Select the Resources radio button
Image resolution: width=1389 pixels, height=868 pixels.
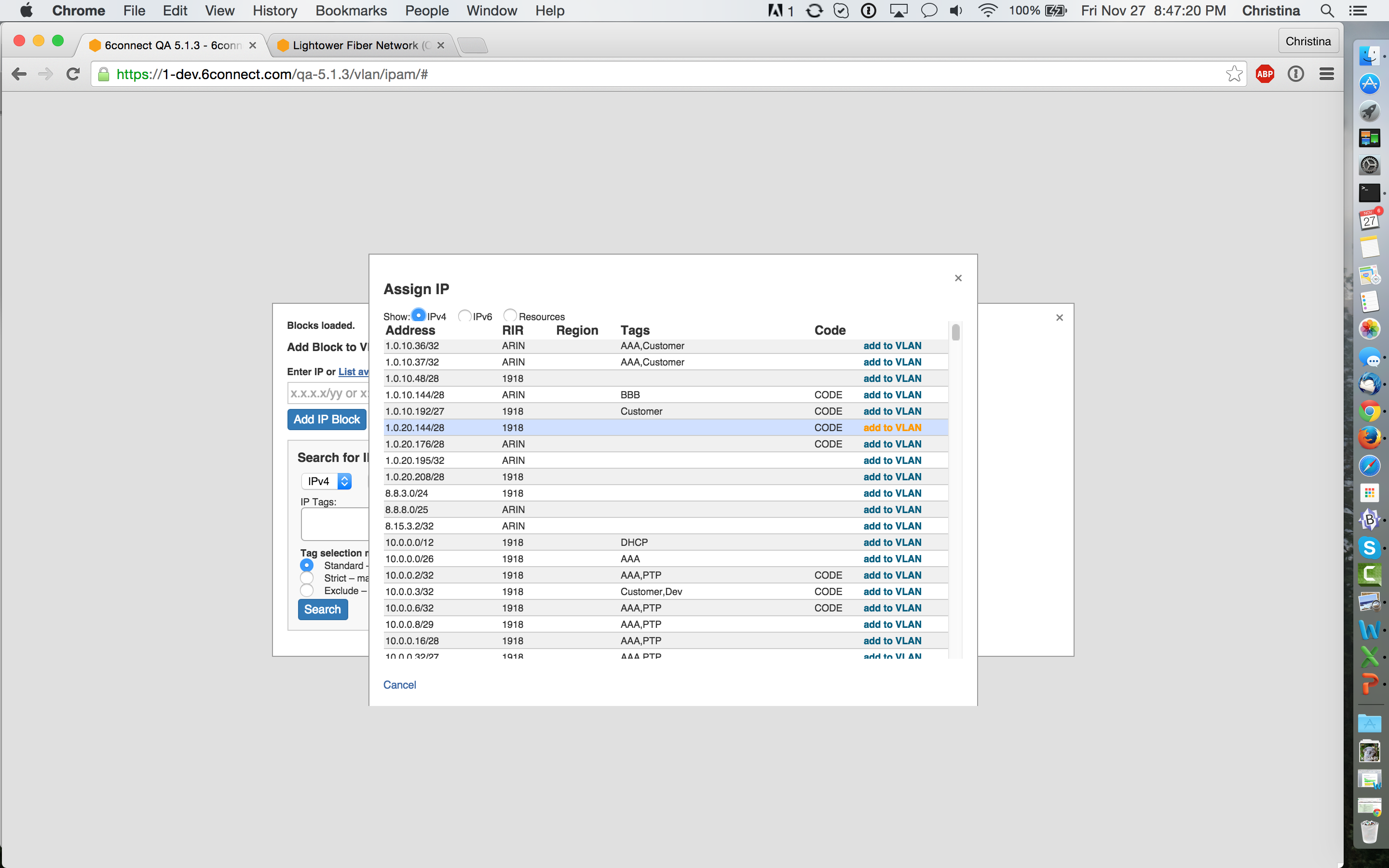510,316
